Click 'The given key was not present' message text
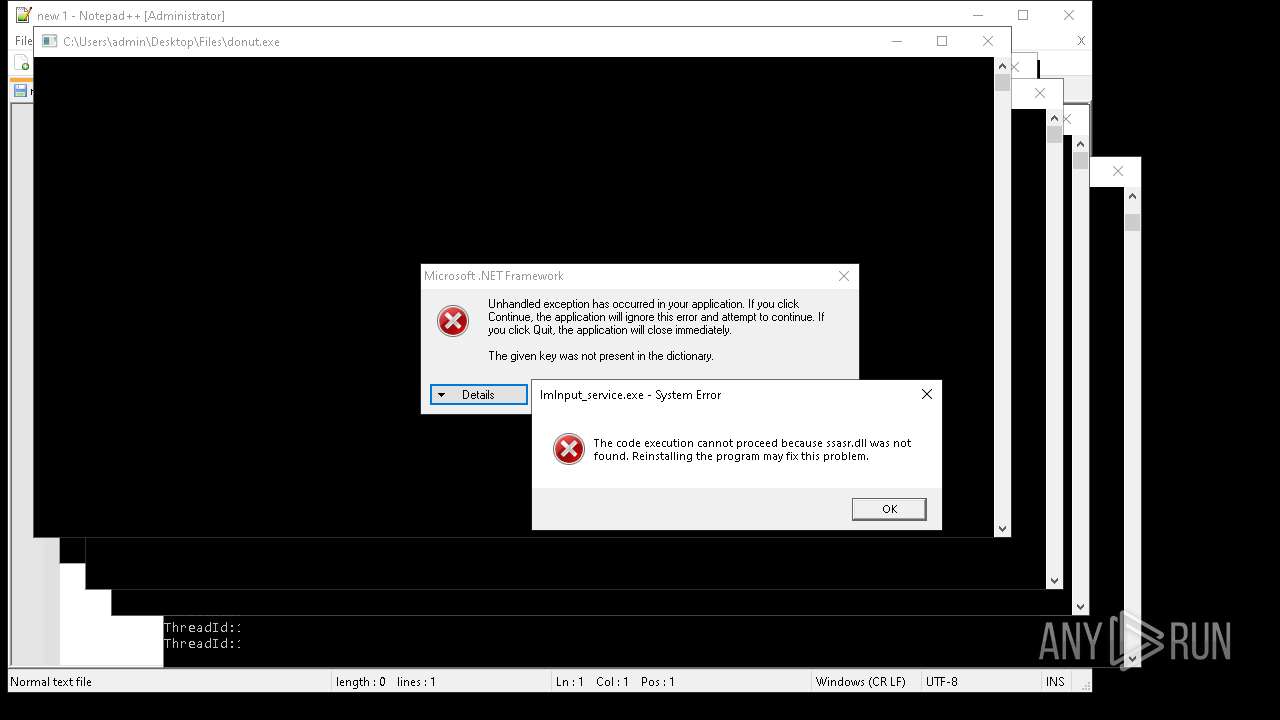 600,356
